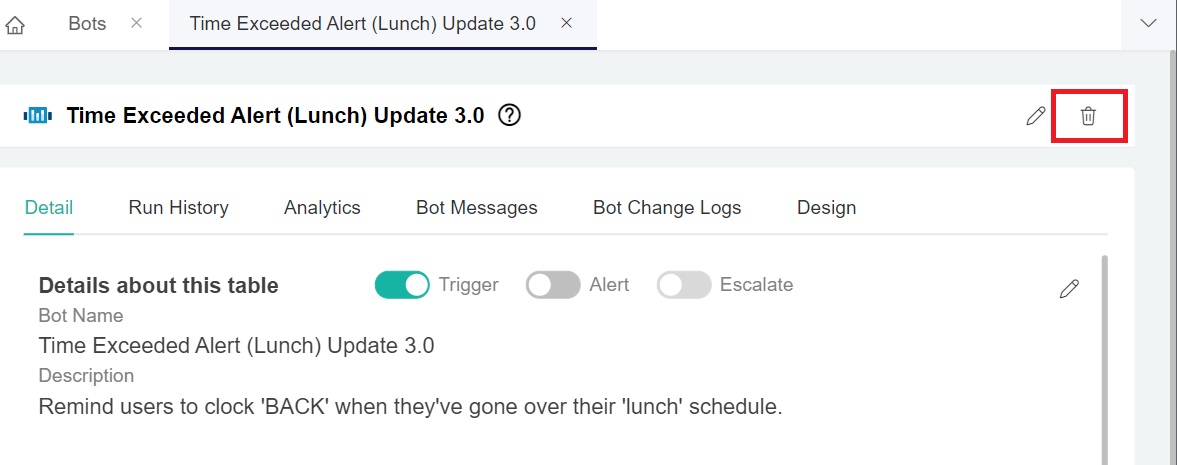Expand the tab list chevron dropdown
This screenshot has width=1177, height=465.
(1148, 24)
